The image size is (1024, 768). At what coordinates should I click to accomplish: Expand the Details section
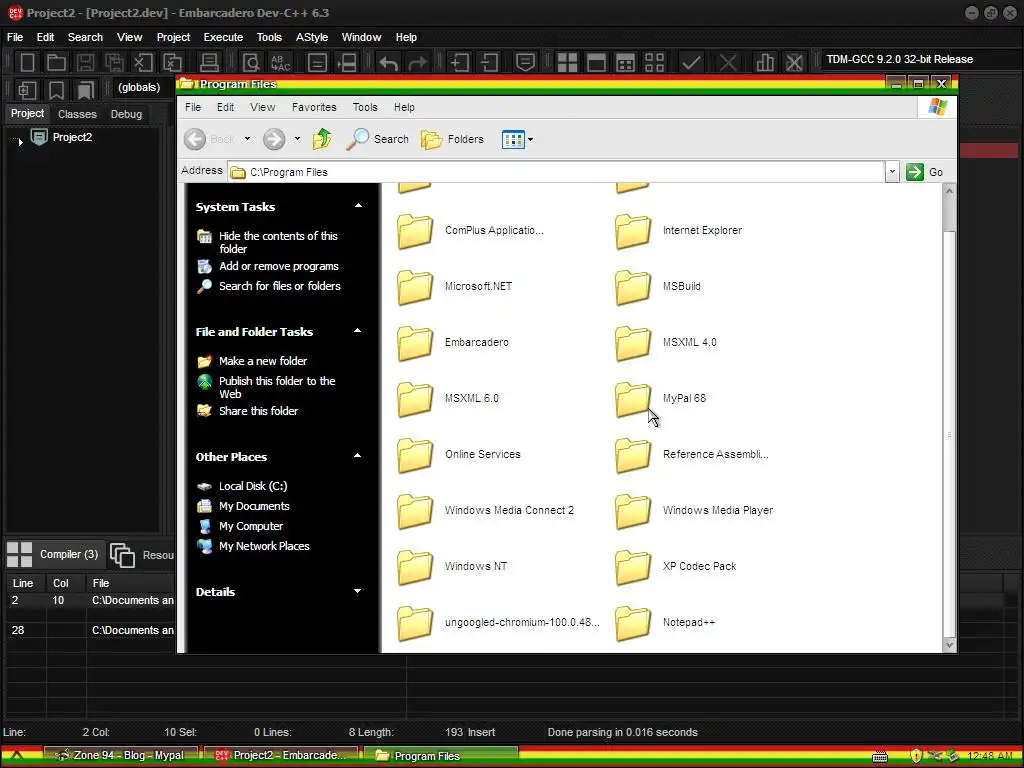pos(358,591)
